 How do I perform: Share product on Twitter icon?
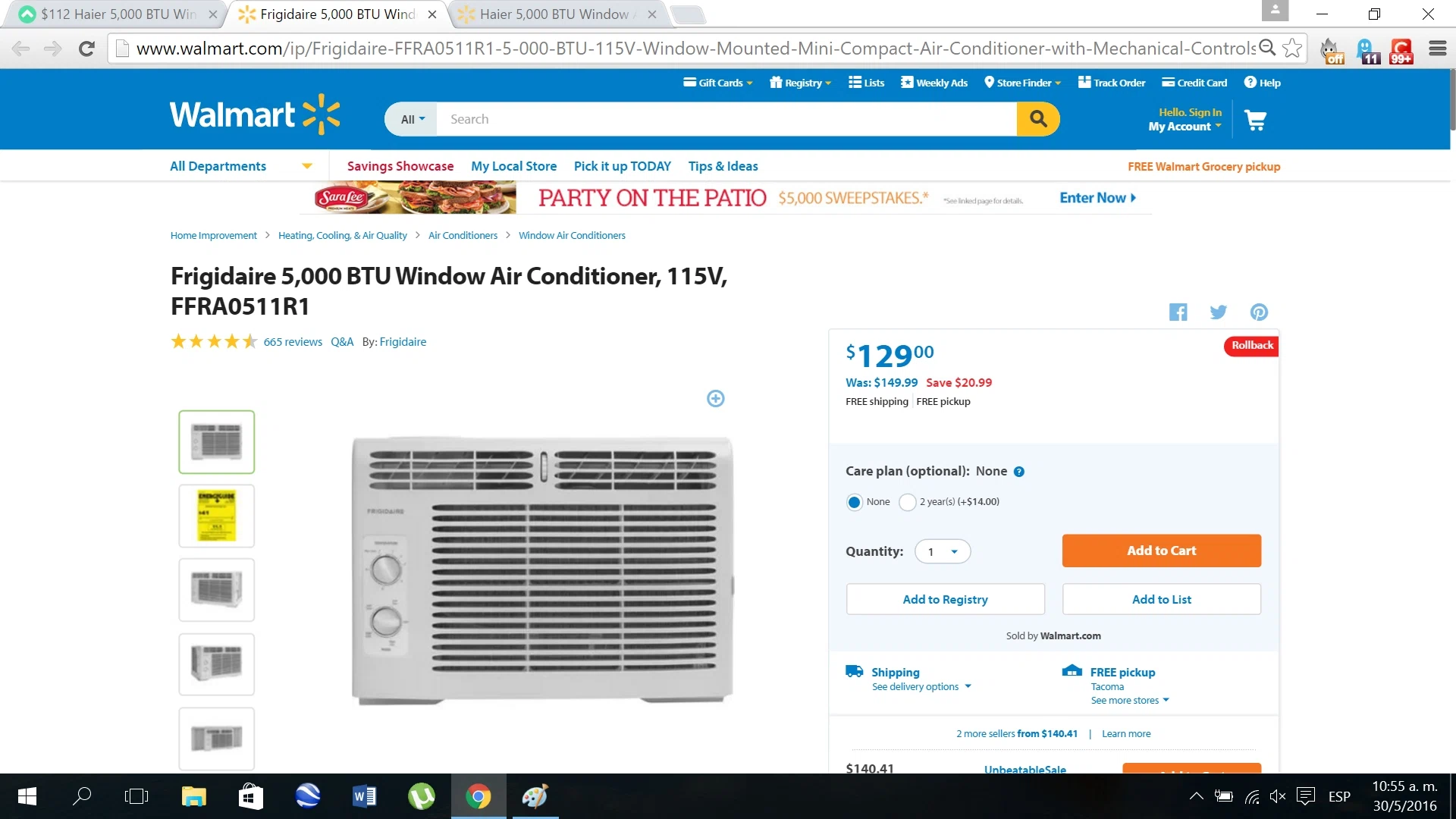point(1219,312)
